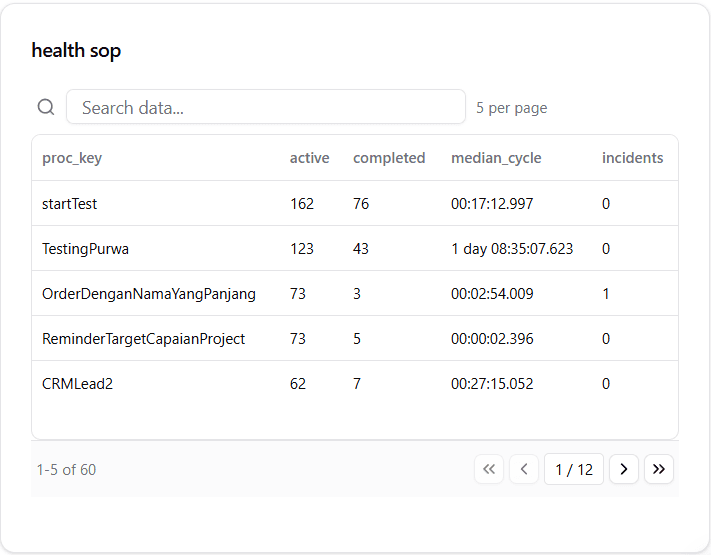Go to the next page
Screen dimensions: 711x555
pyautogui.click(x=624, y=469)
